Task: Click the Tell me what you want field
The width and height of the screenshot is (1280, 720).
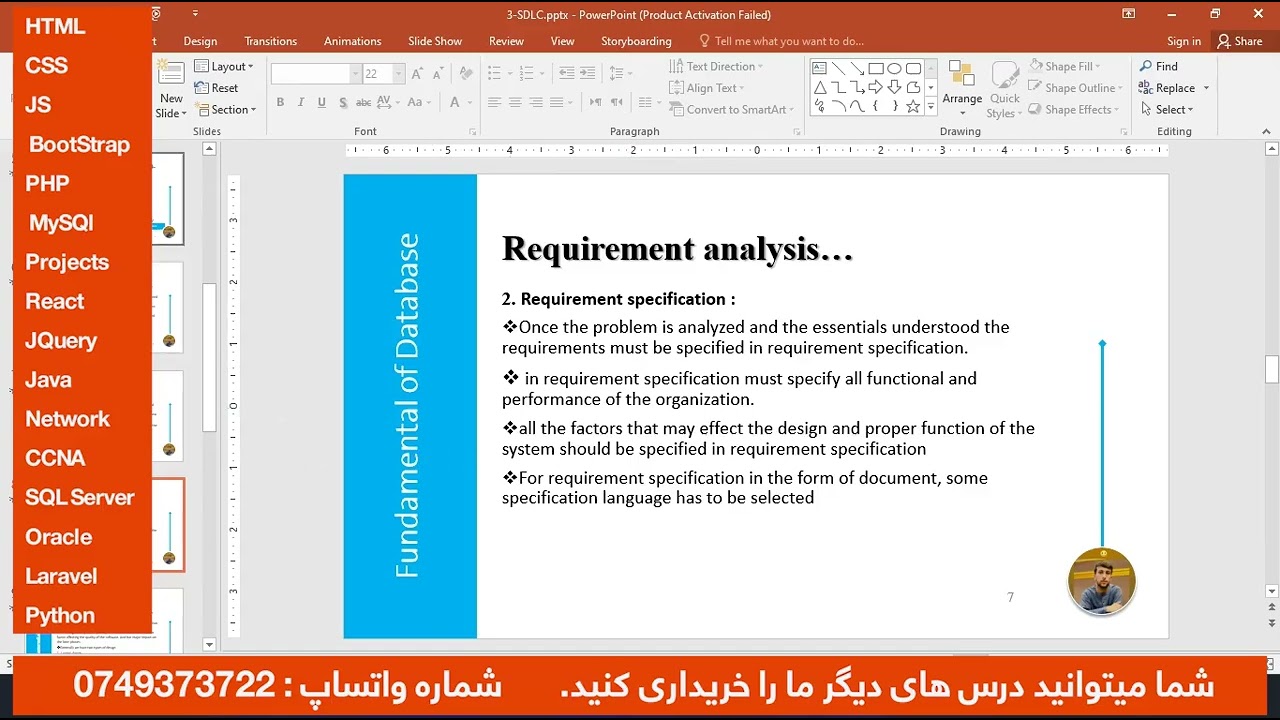Action: pyautogui.click(x=781, y=41)
